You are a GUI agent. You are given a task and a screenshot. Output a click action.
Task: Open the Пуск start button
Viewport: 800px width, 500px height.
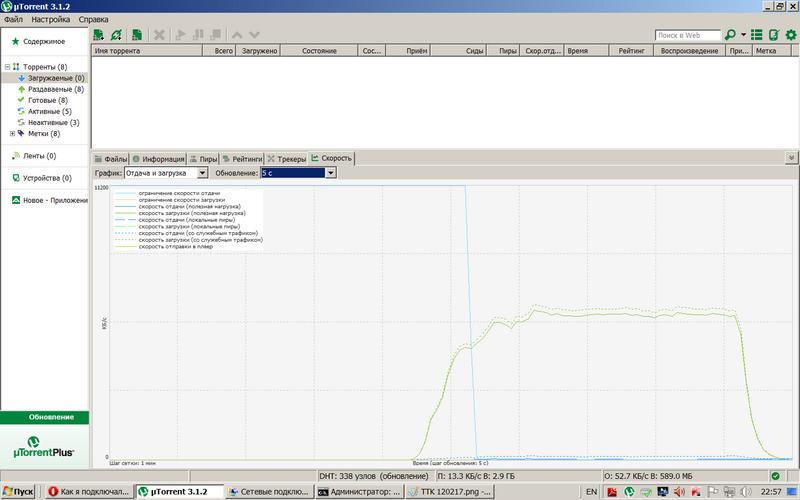(x=18, y=492)
